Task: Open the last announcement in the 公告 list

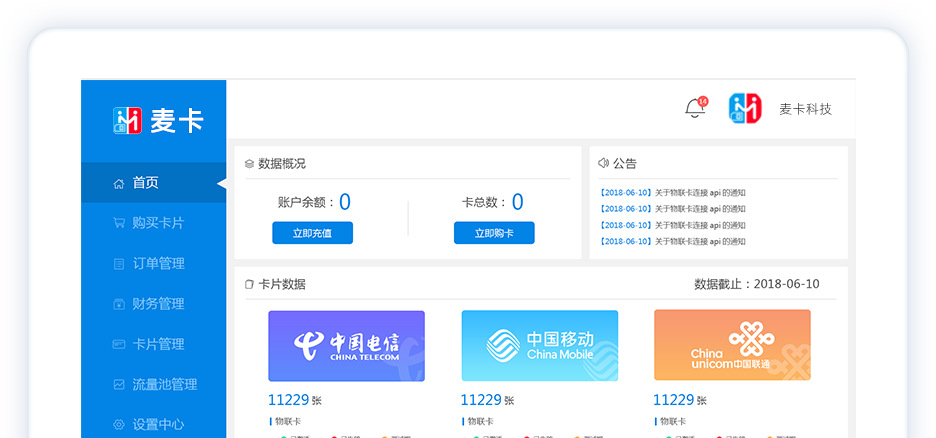Action: tap(672, 241)
